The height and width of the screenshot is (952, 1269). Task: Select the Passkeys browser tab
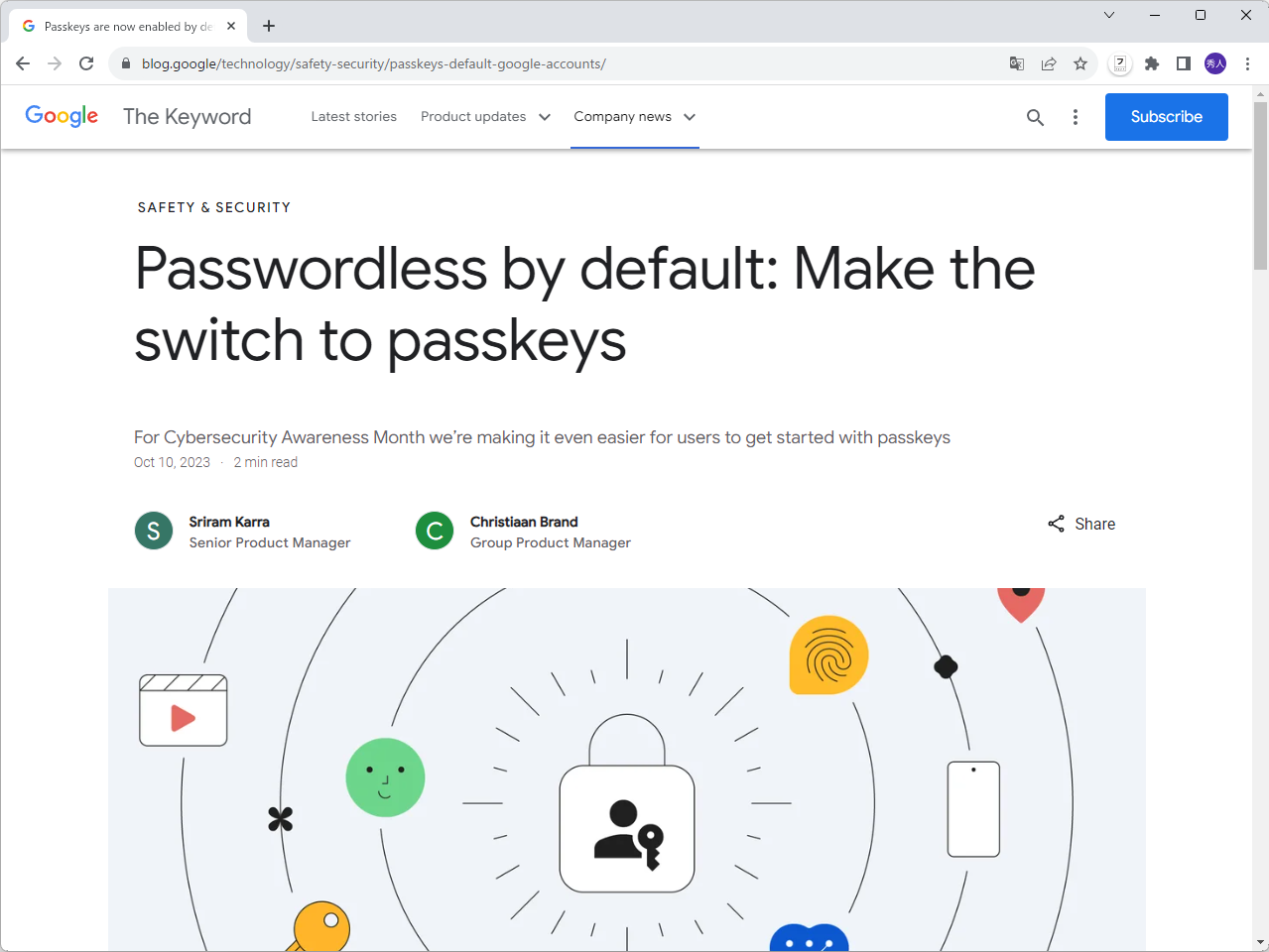127,26
